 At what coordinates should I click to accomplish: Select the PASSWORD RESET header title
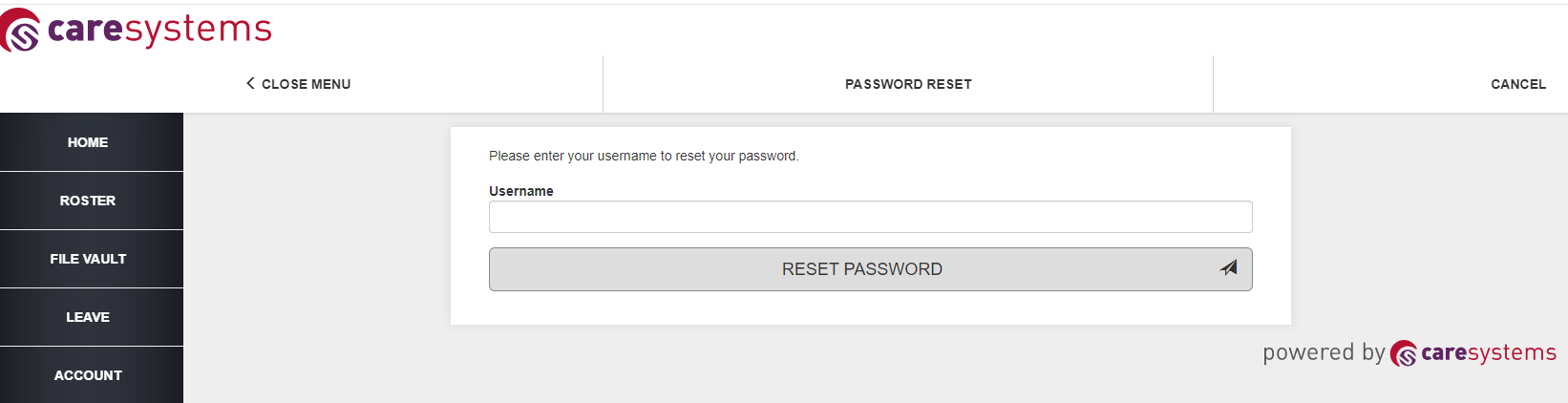coord(908,84)
